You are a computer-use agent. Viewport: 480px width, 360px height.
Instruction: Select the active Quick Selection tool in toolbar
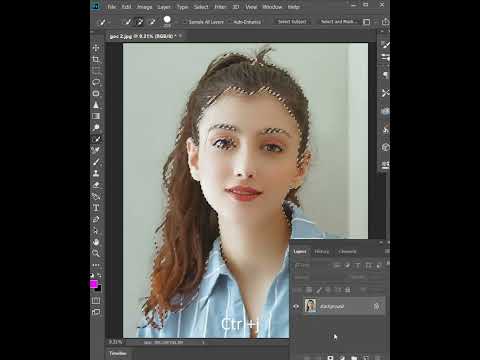click(96, 139)
